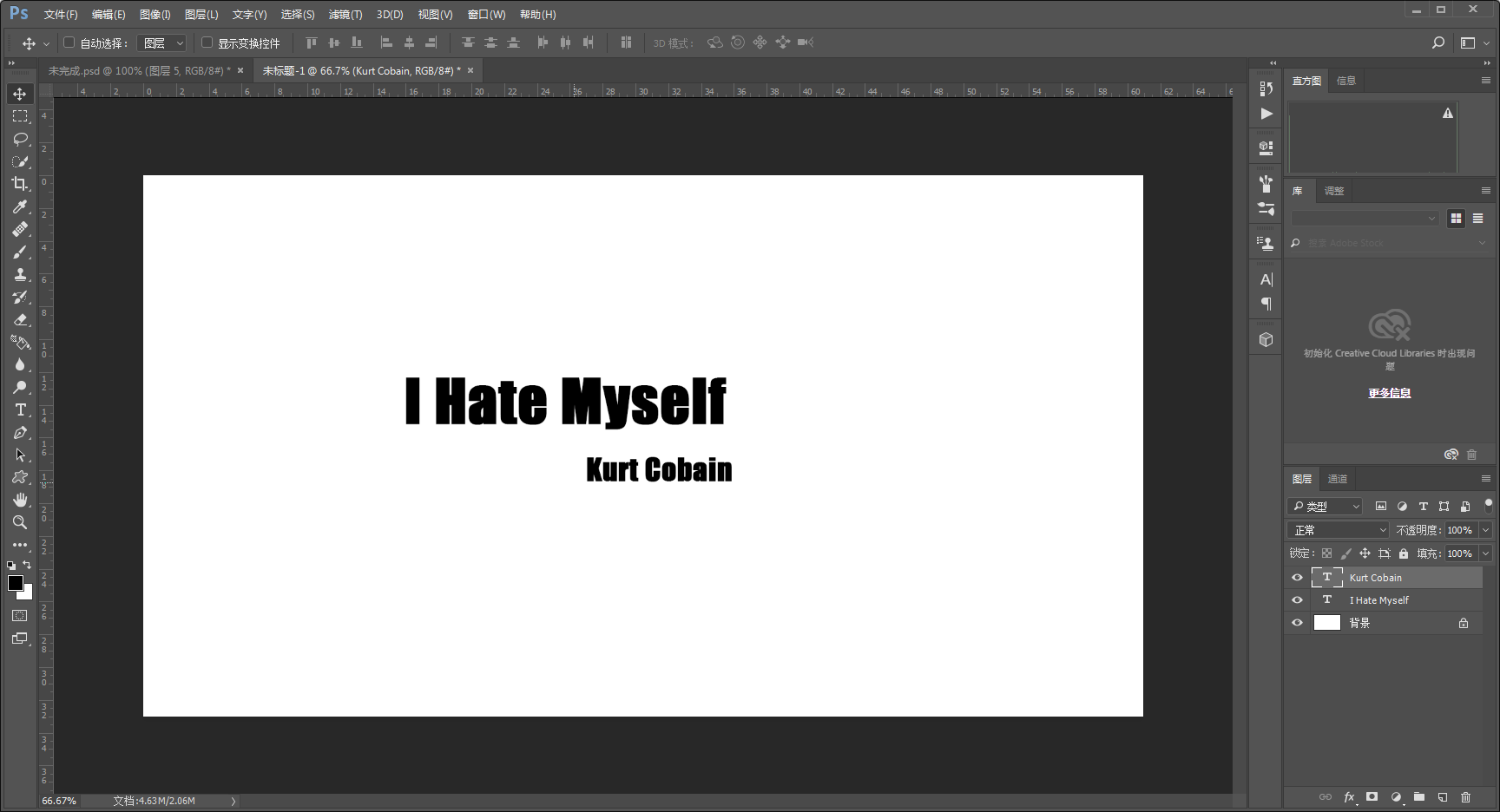1500x812 pixels.
Task: Open the 图层 auto-select dropdown
Action: [161, 43]
